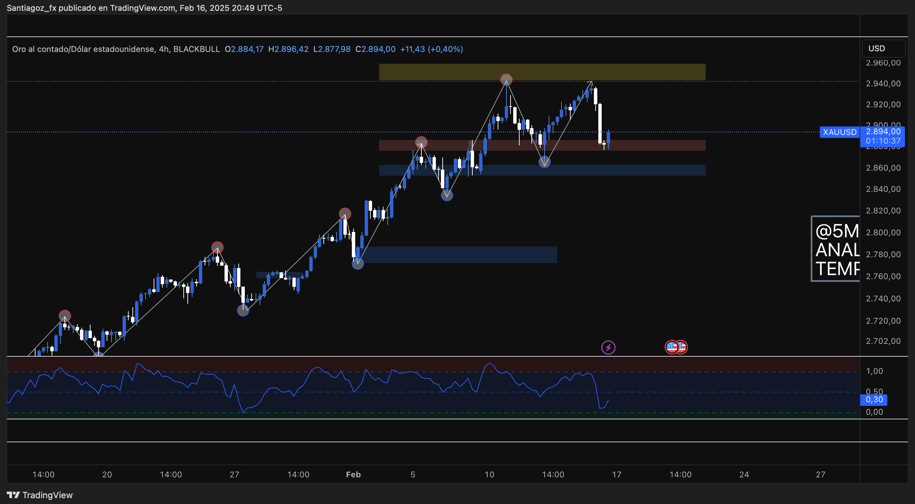Click the purple lightning event icon

click(x=608, y=348)
